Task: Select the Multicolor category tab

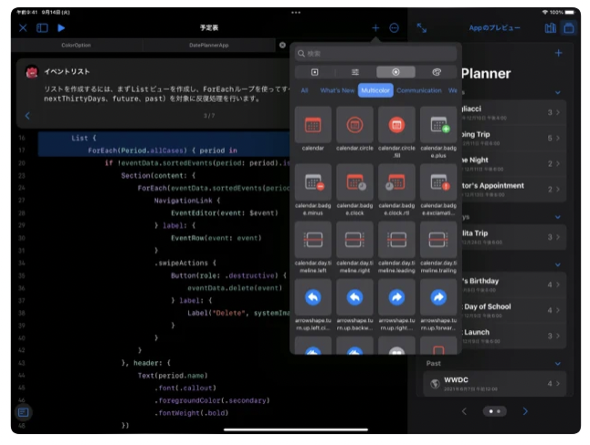Action: pos(376,90)
